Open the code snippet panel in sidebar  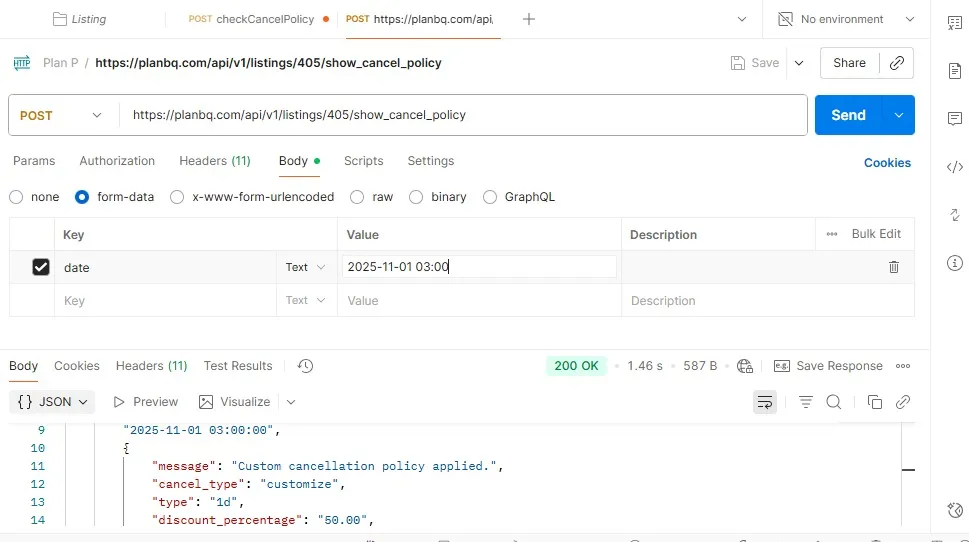pyautogui.click(x=954, y=167)
